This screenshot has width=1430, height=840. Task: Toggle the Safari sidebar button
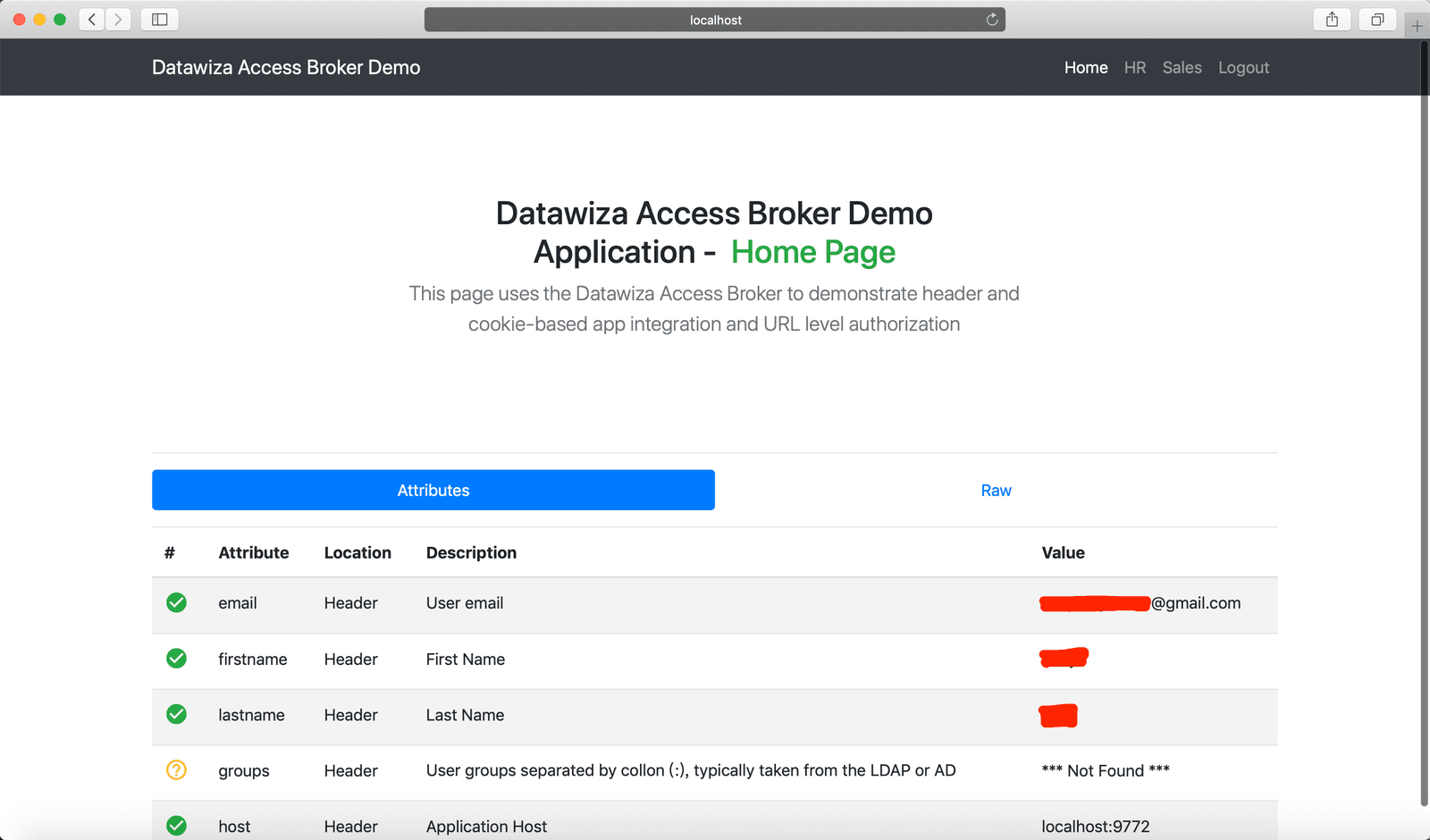click(160, 20)
